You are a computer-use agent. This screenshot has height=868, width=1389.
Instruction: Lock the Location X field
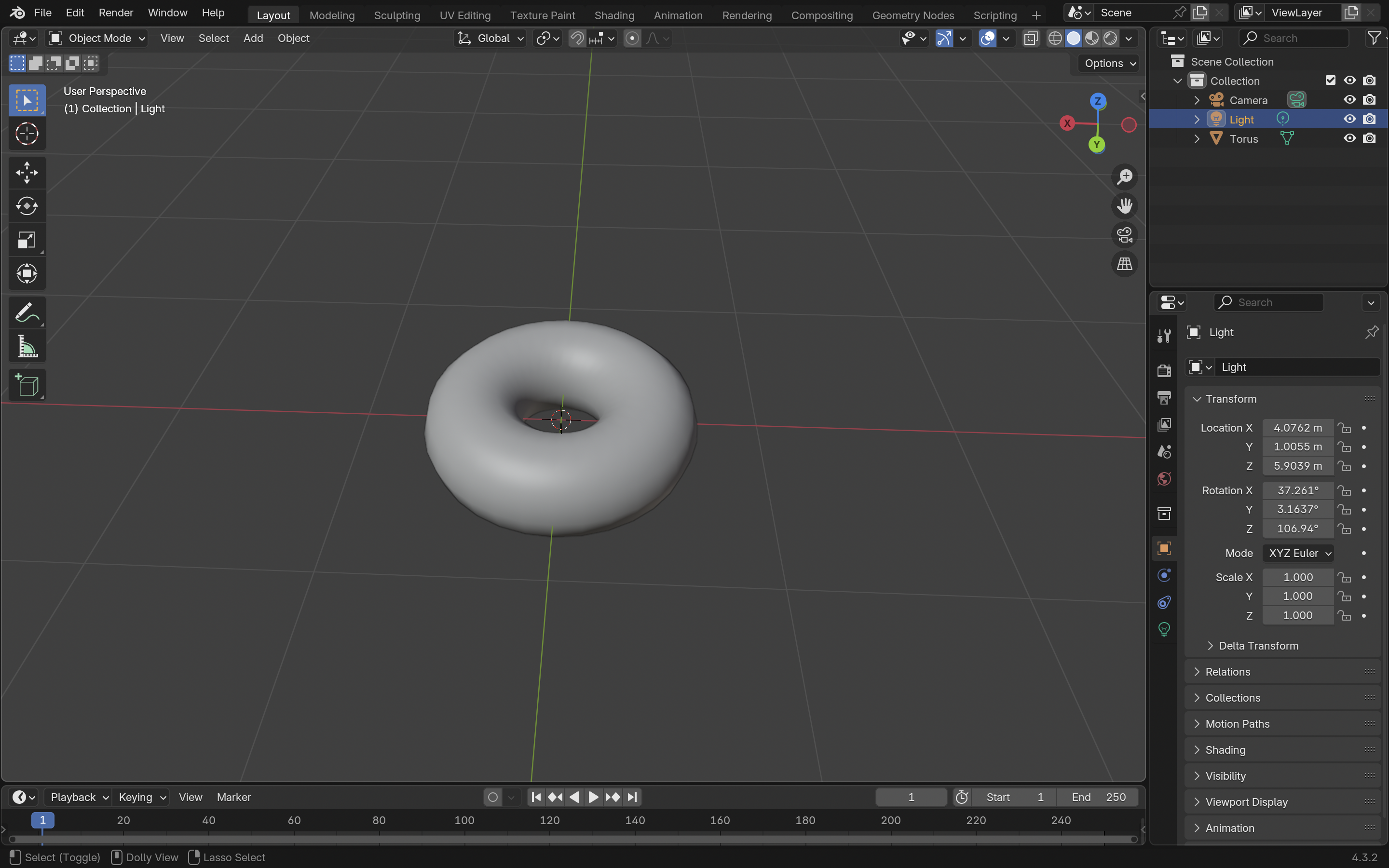[1344, 428]
